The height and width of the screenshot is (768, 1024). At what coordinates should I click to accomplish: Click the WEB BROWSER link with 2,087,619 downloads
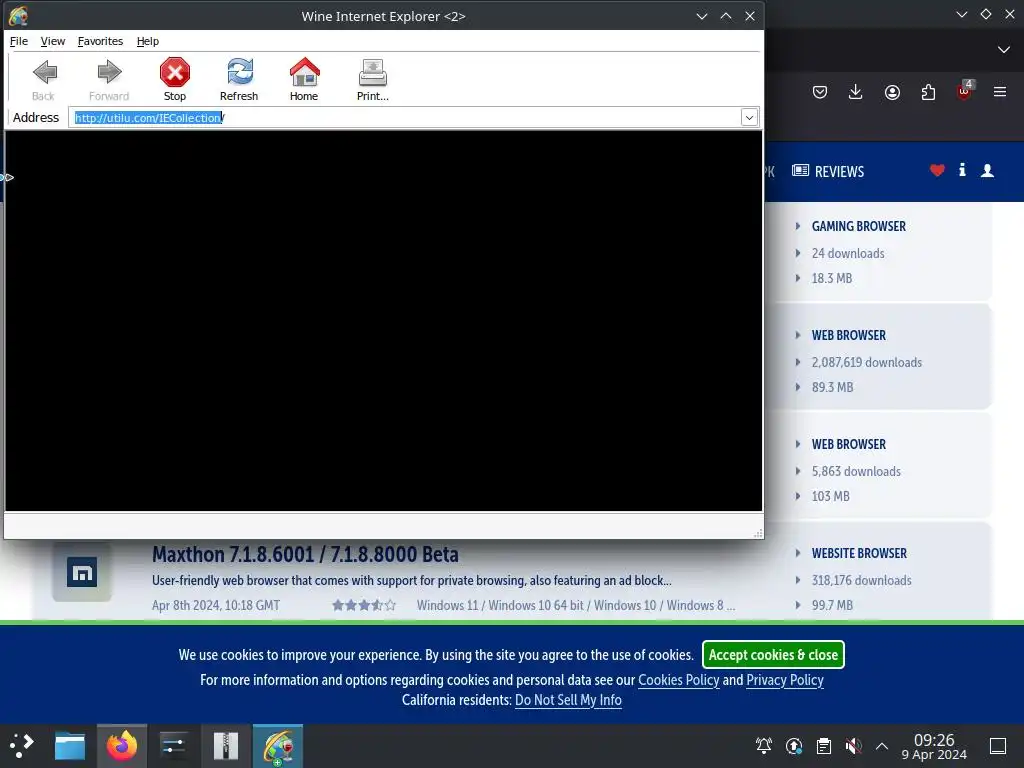848,335
